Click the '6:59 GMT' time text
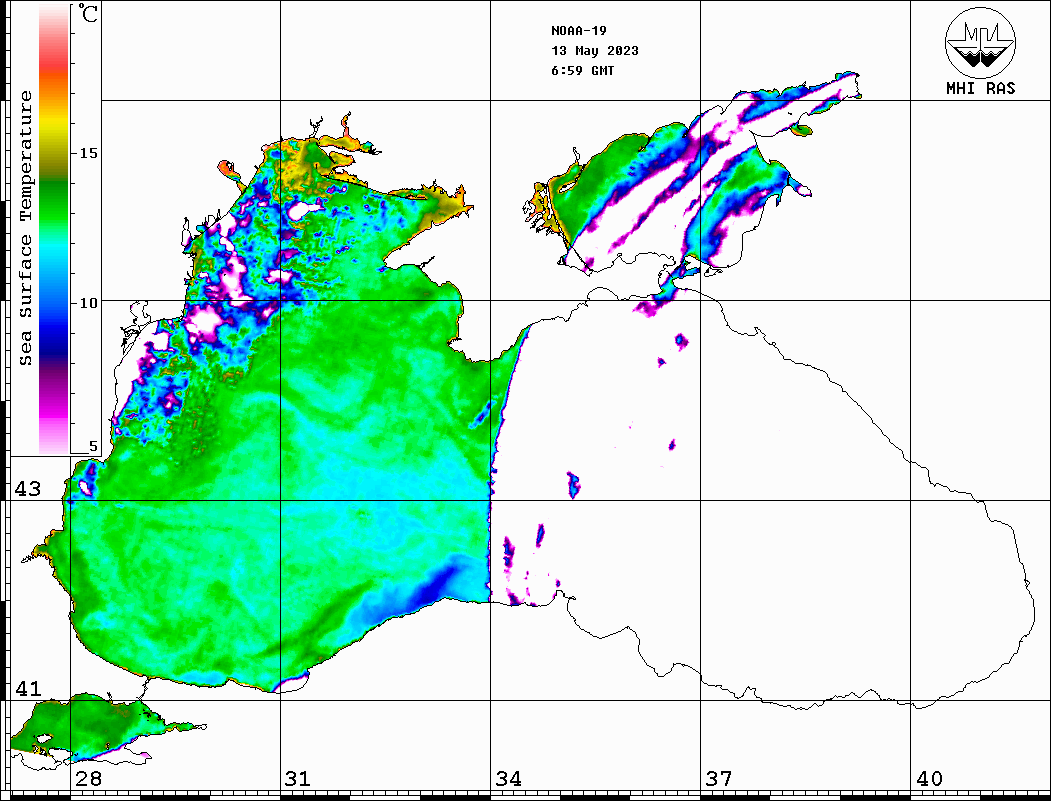1051x801 pixels. (582, 71)
